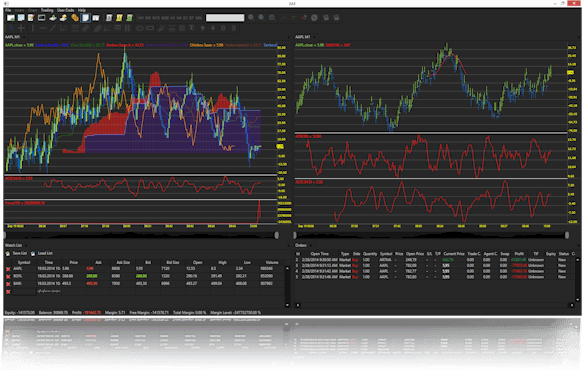Click the yellow arrow tray toolbar icon
The height and width of the screenshot is (371, 583).
point(64,17)
